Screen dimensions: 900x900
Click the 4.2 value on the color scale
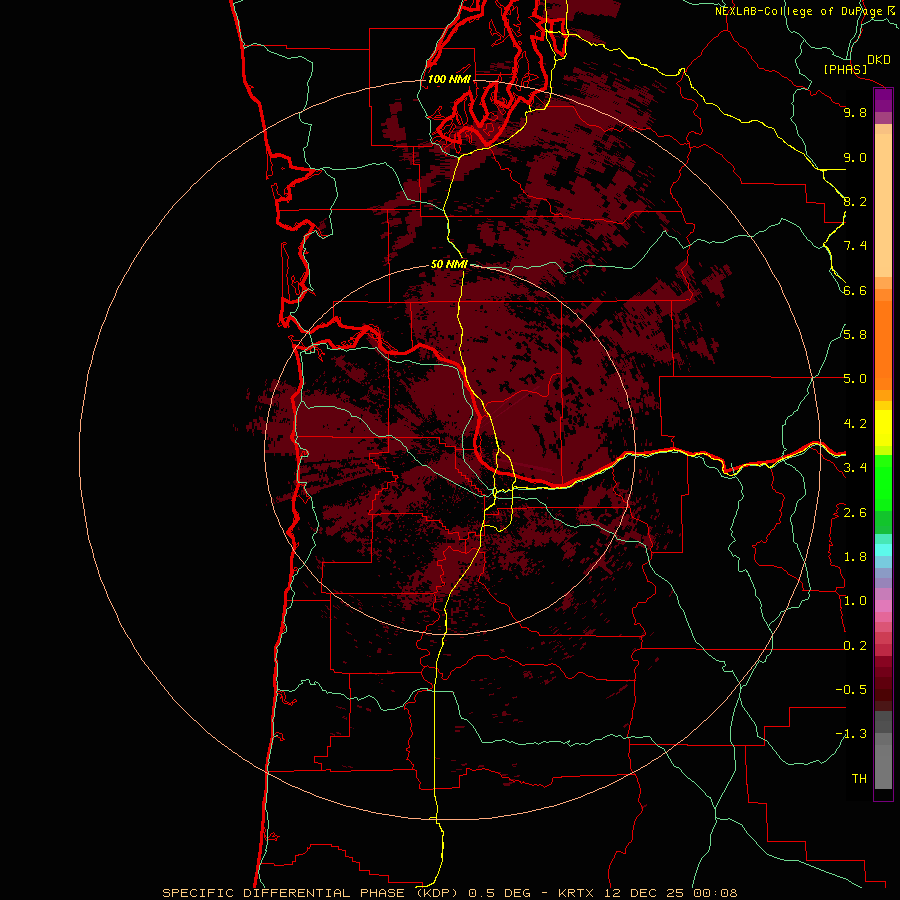(x=855, y=424)
